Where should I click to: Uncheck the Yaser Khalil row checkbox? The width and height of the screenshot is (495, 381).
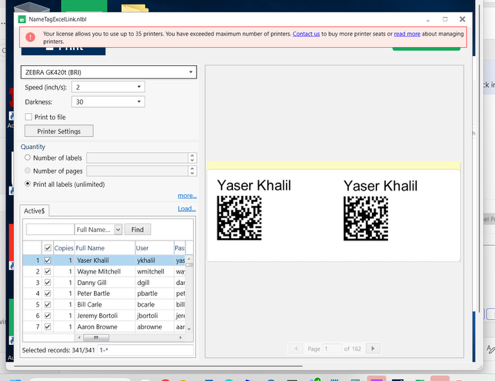pyautogui.click(x=48, y=260)
